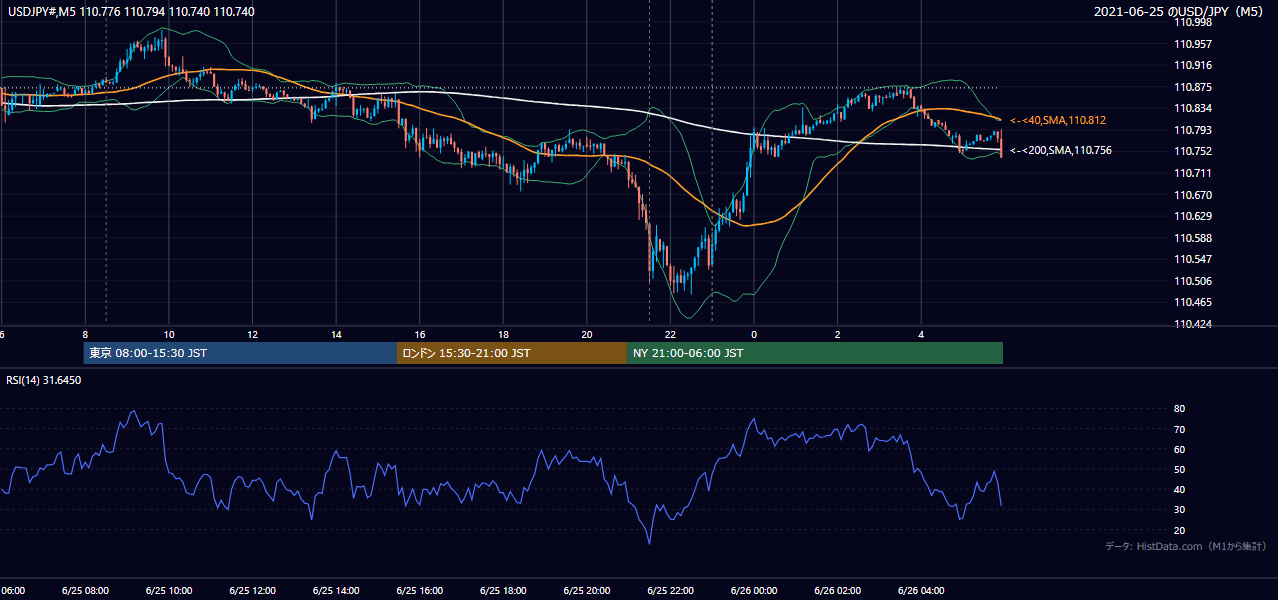Click the time label 6/26 02:00
The image size is (1278, 600).
coord(838,591)
